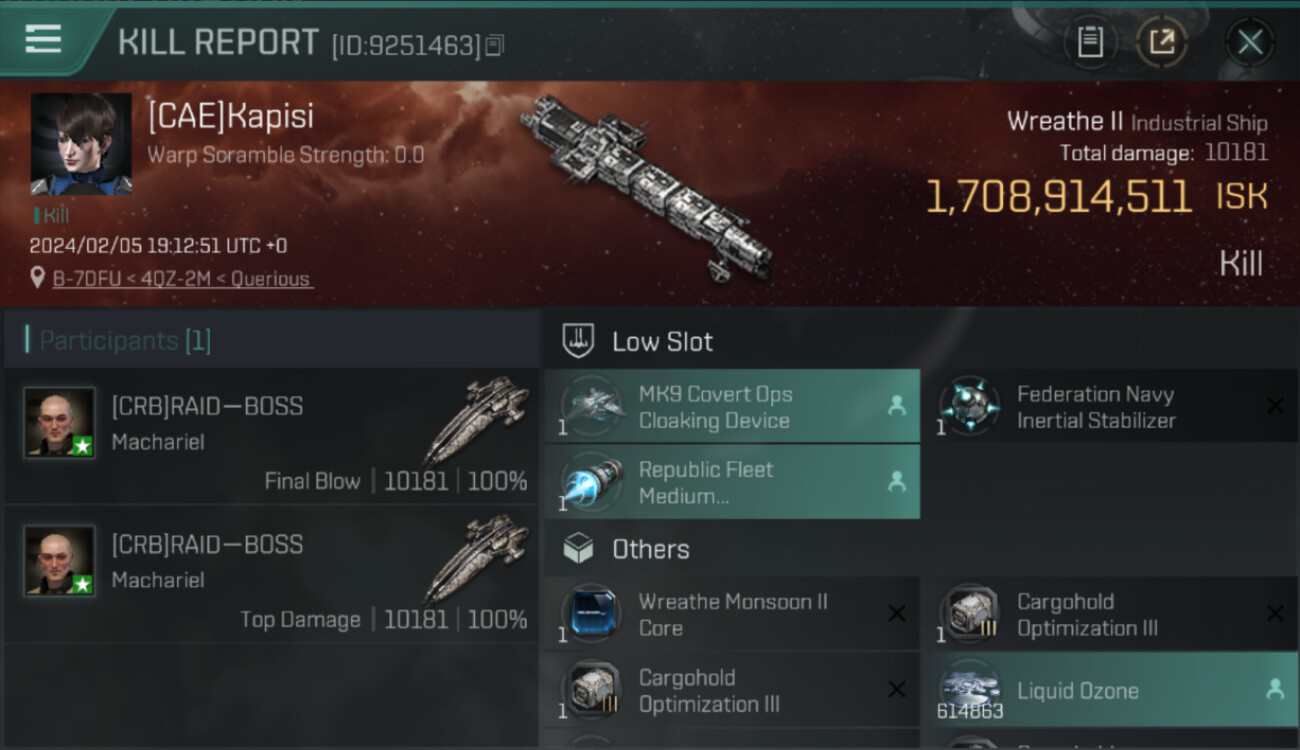Select Republic Fleet Medium module
Image resolution: width=1300 pixels, height=750 pixels.
732,482
